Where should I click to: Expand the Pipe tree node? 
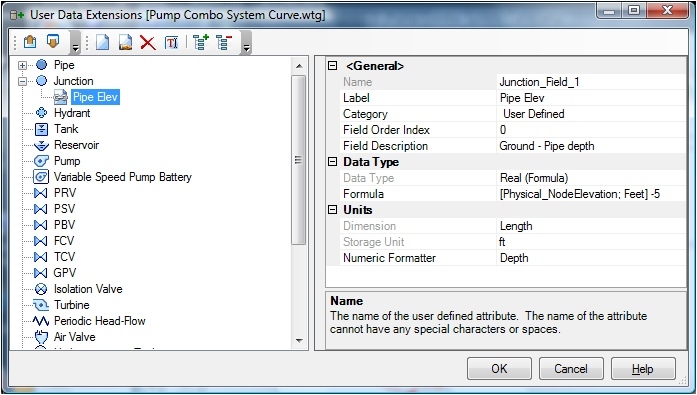(22, 66)
